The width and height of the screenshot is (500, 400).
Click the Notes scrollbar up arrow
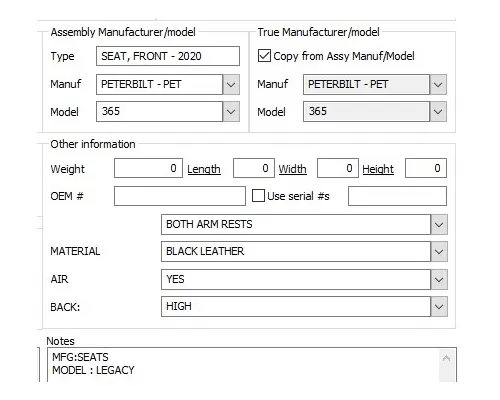[x=447, y=358]
